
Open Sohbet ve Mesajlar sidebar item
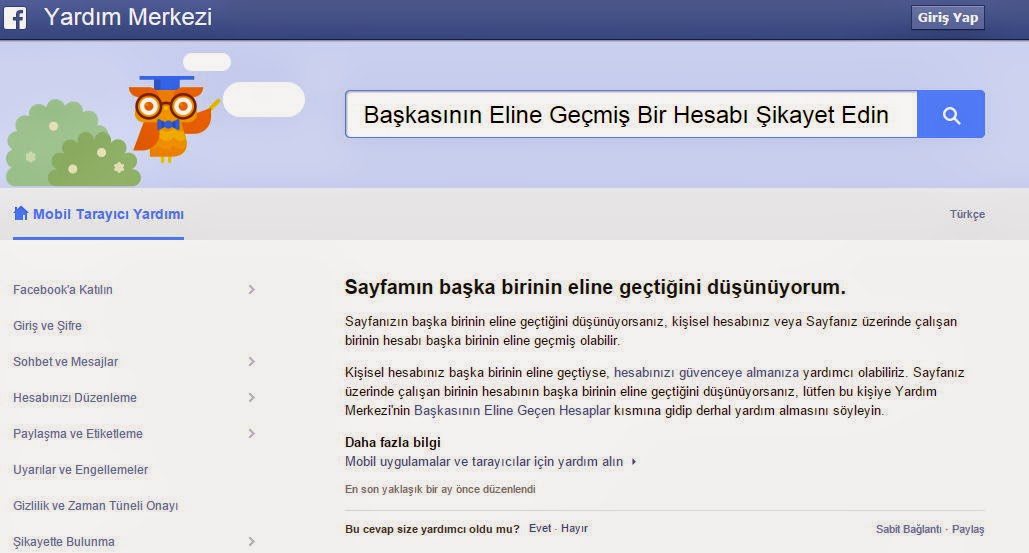pos(66,361)
